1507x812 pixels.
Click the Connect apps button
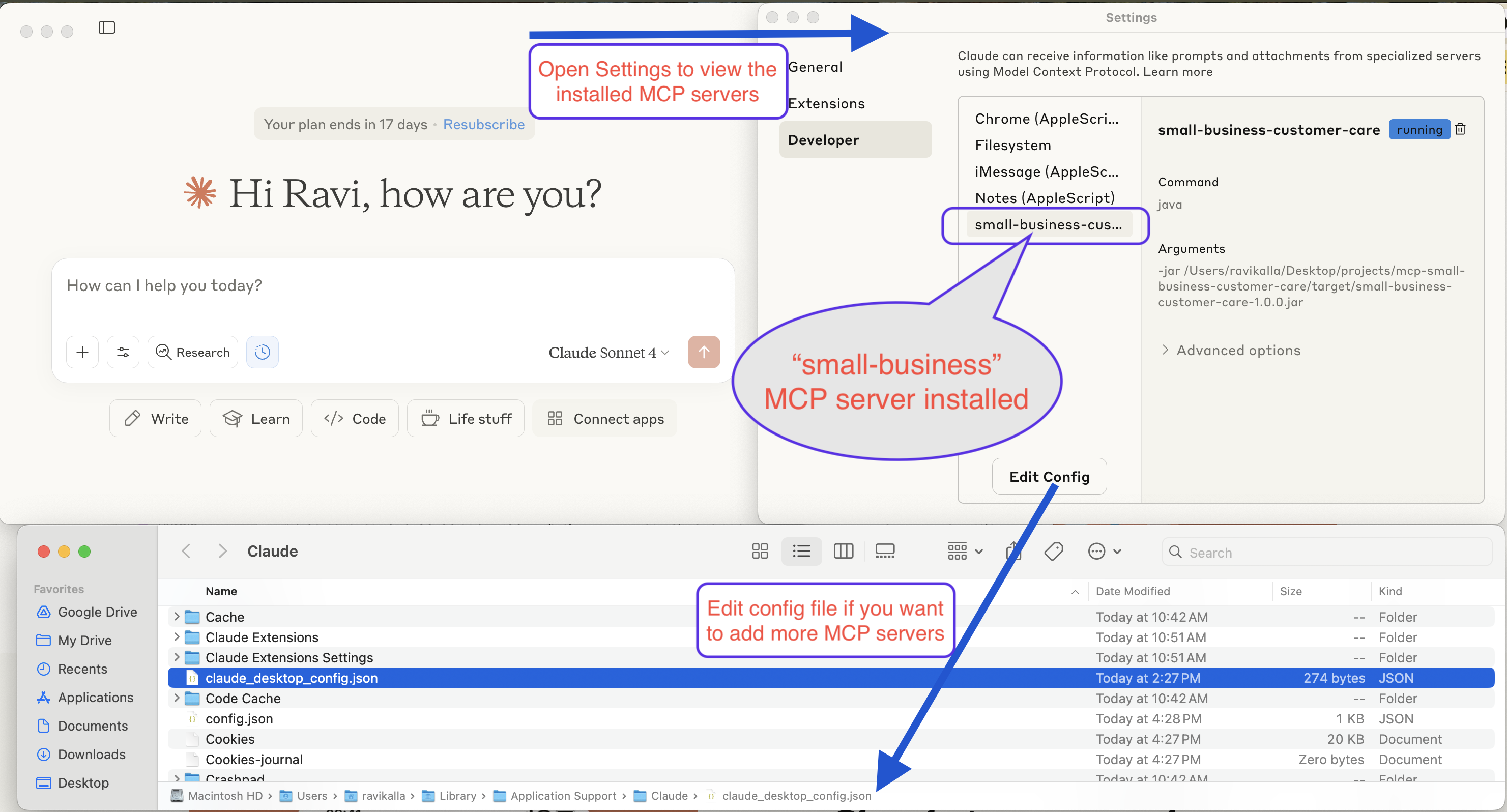tap(604, 418)
